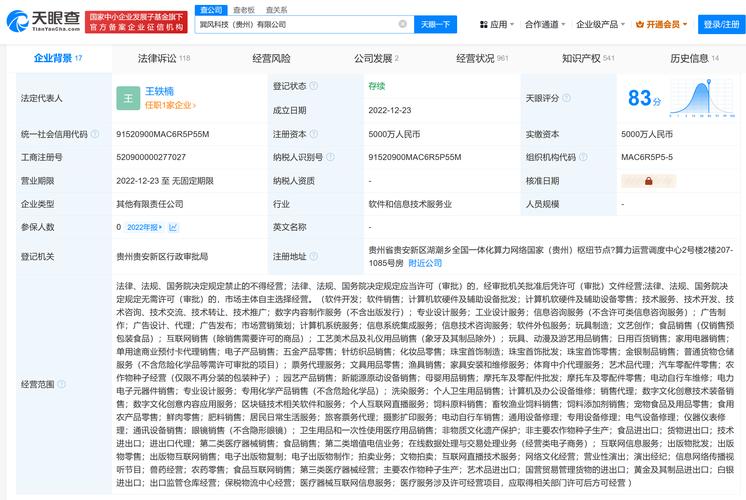
Task: Select the 查老板 search tab
Action: click(244, 10)
